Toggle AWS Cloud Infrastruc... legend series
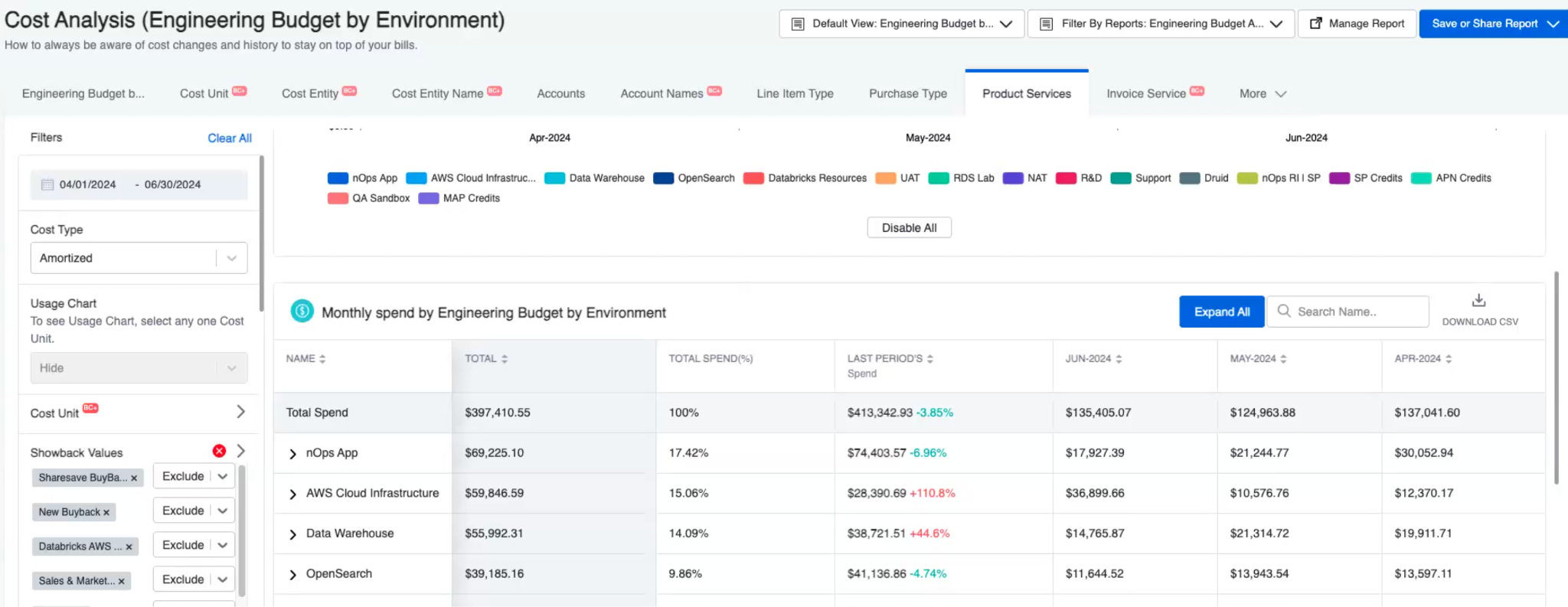This screenshot has width=1568, height=607. click(x=471, y=178)
